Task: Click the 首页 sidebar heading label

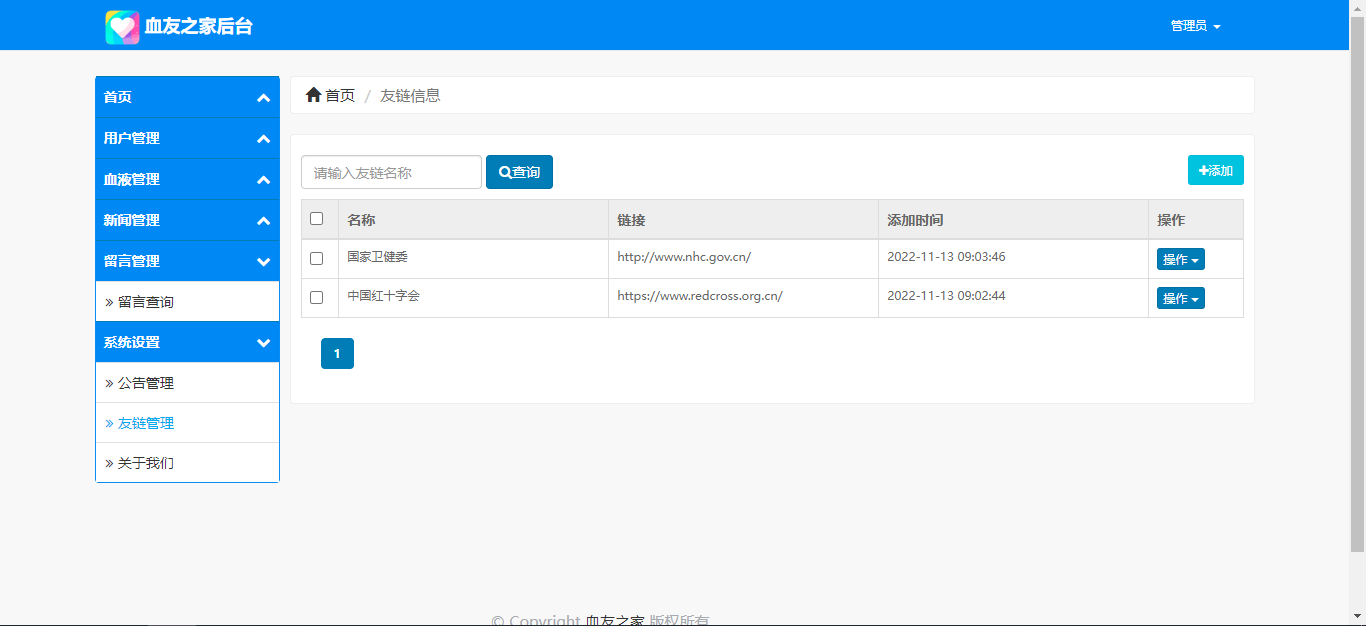Action: coord(118,97)
